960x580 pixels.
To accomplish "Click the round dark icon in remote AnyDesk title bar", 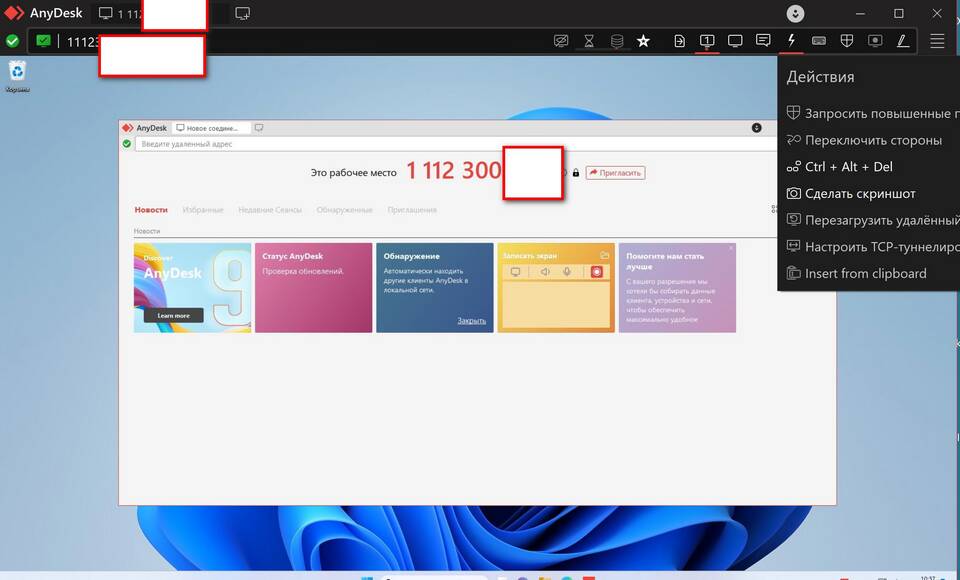I will [757, 127].
